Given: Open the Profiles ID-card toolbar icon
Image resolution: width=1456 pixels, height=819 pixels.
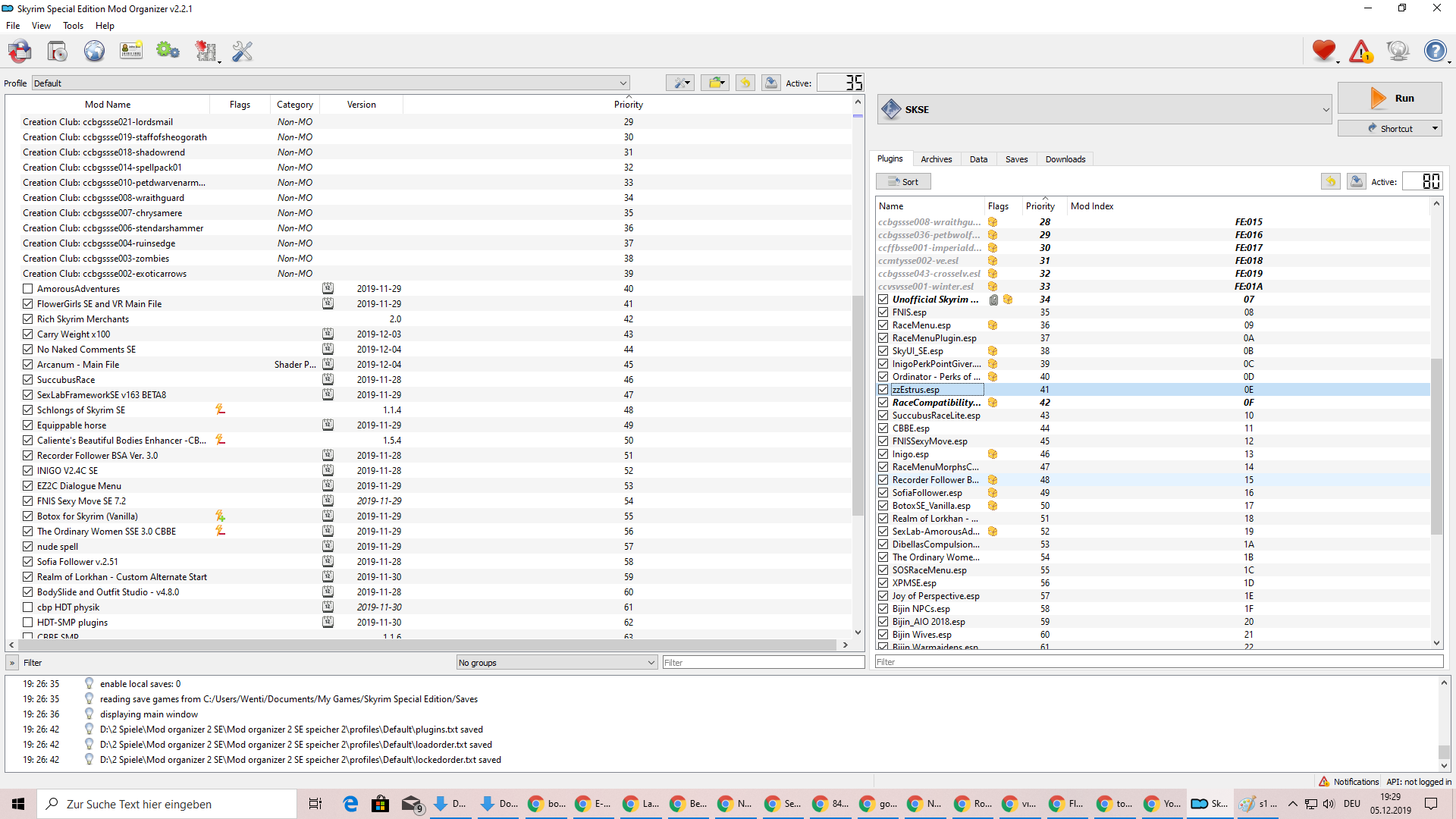Looking at the screenshot, I should pos(131,52).
